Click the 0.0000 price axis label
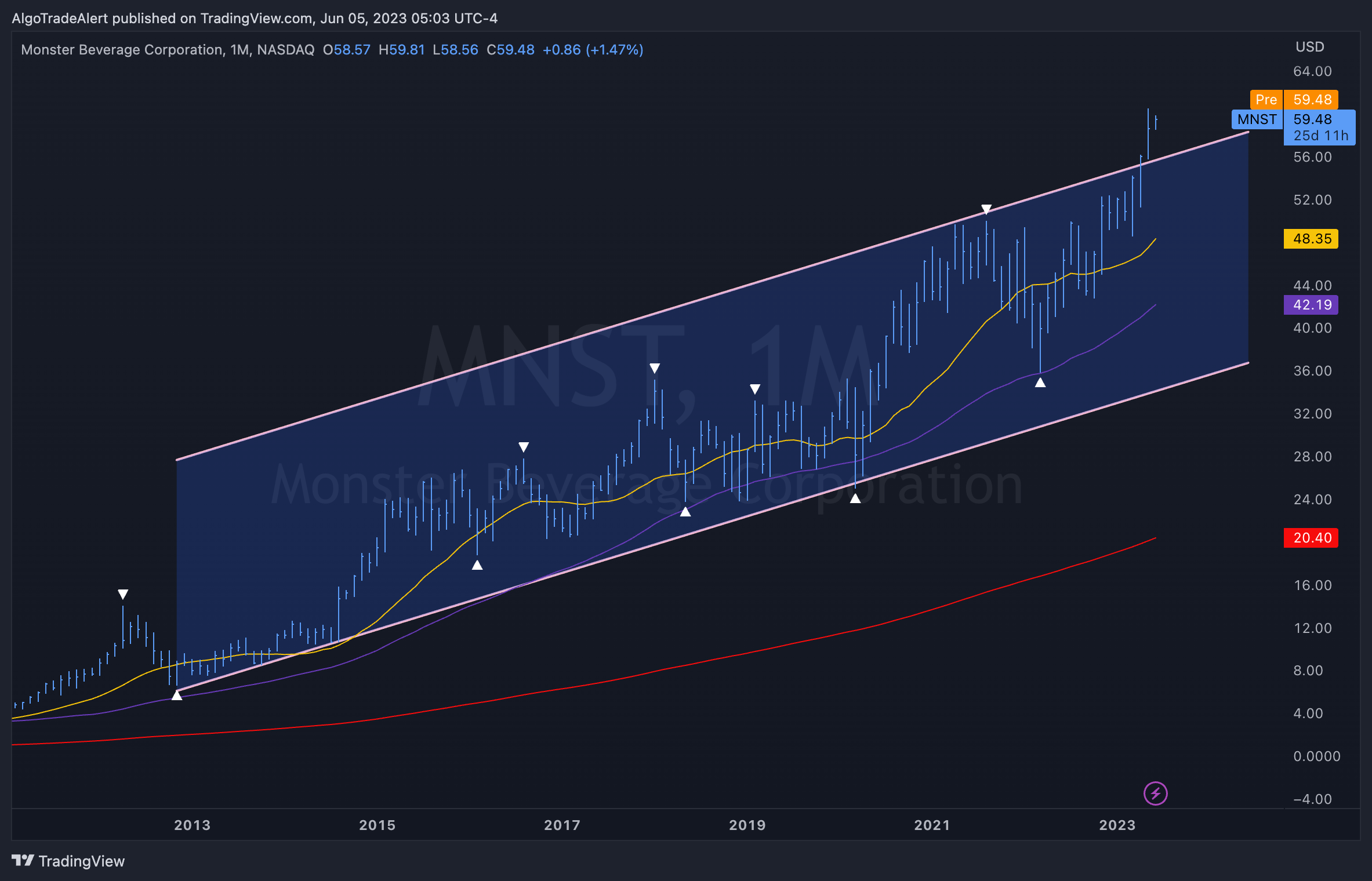 (x=1316, y=756)
